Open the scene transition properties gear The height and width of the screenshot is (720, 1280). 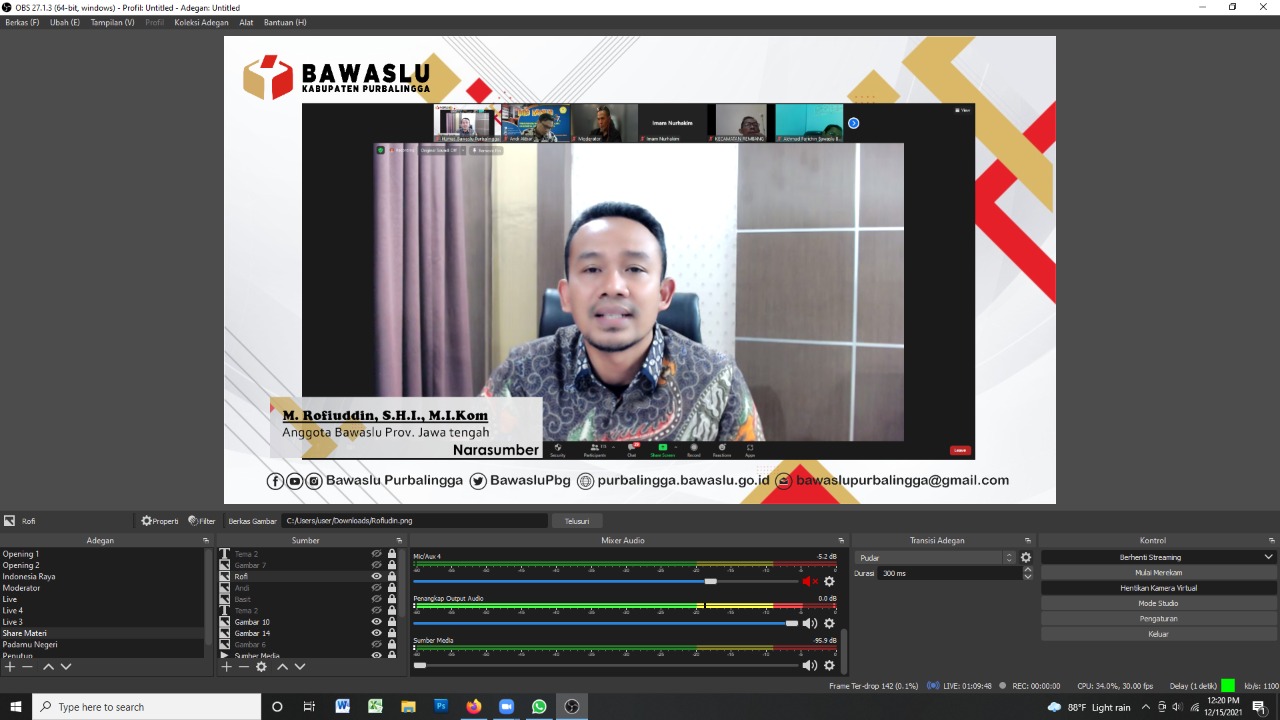[x=1026, y=558]
